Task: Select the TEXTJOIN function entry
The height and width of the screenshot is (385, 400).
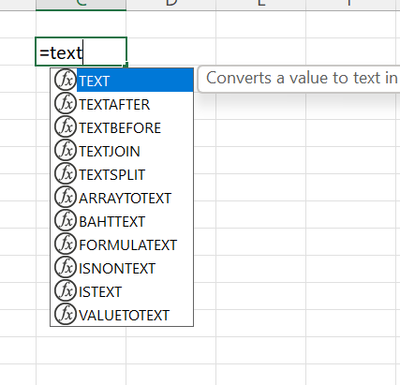Action: click(122, 151)
